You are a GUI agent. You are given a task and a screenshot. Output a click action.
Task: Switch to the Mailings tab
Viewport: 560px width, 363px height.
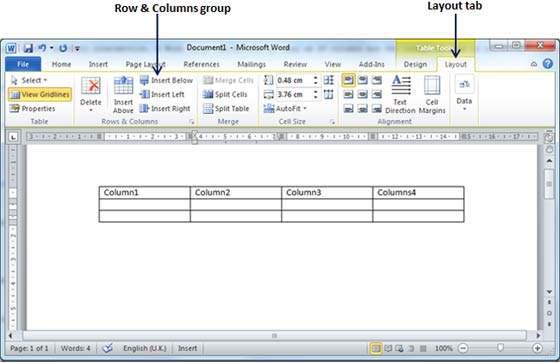tap(252, 64)
